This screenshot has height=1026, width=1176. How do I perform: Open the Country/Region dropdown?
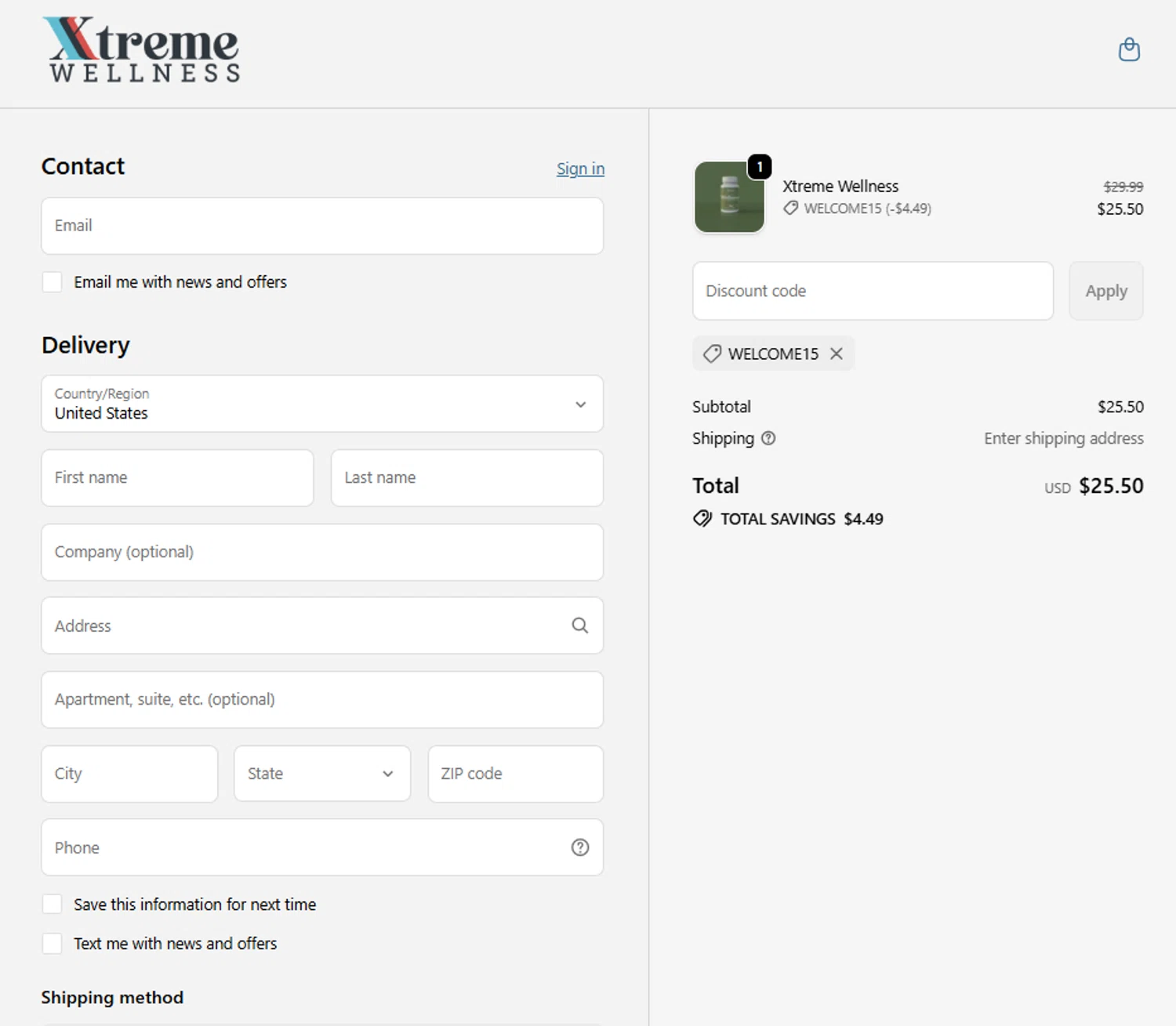pos(322,404)
